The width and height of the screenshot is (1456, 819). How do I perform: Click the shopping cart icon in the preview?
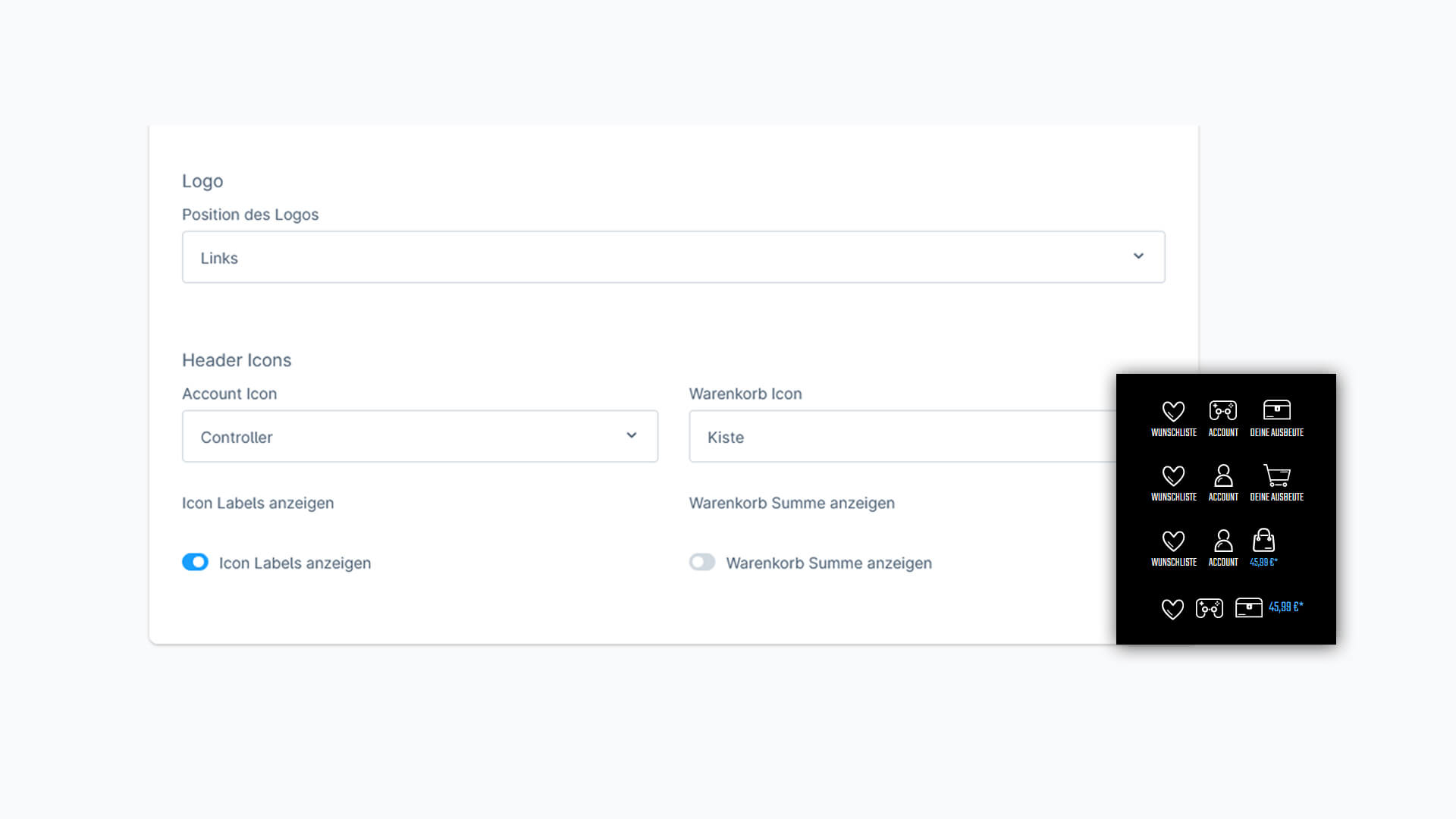pos(1277,475)
